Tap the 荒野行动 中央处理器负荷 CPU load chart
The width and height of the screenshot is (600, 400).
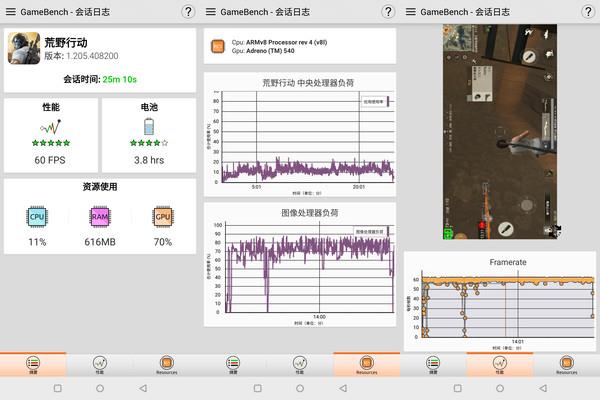tap(300, 134)
